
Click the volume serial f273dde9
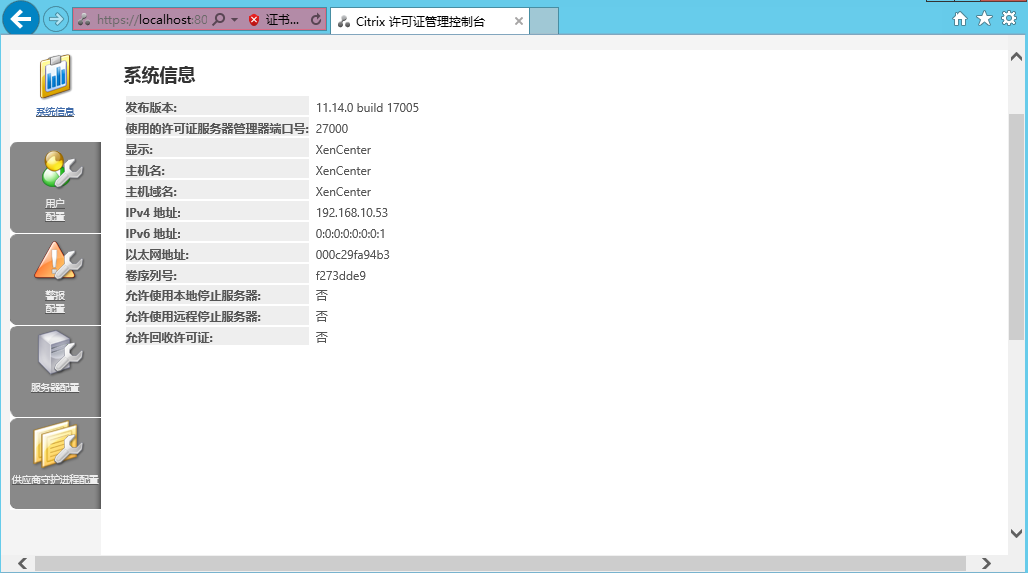coord(341,275)
